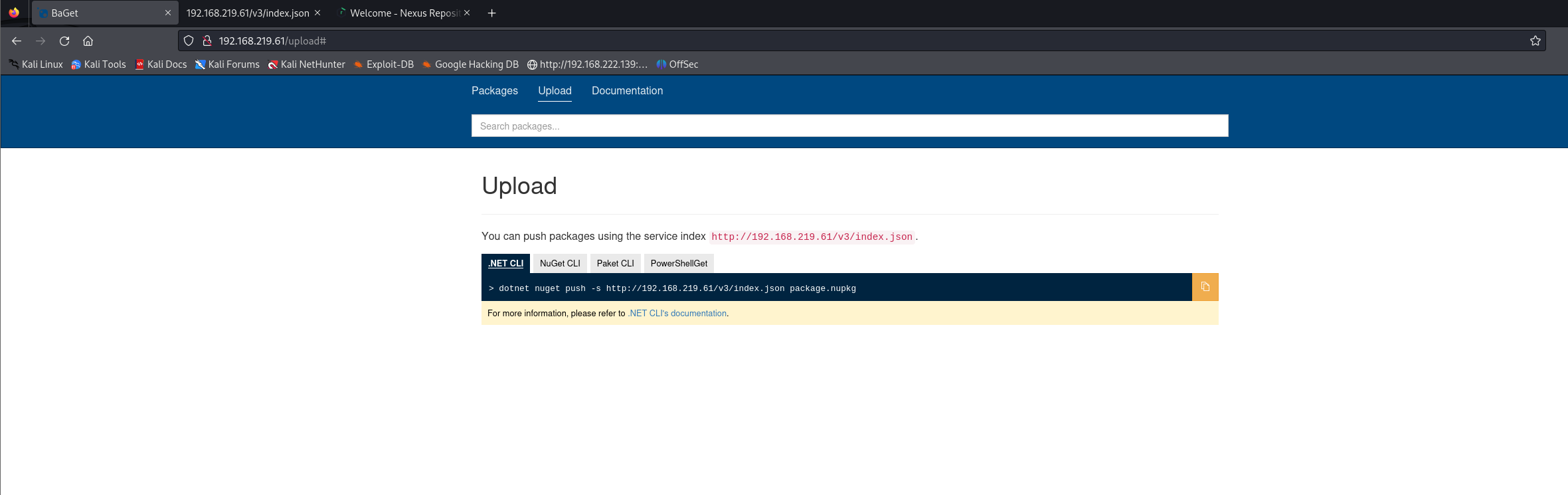1568x495 pixels.
Task: Click the insecure connection padlock icon
Action: pyautogui.click(x=207, y=41)
